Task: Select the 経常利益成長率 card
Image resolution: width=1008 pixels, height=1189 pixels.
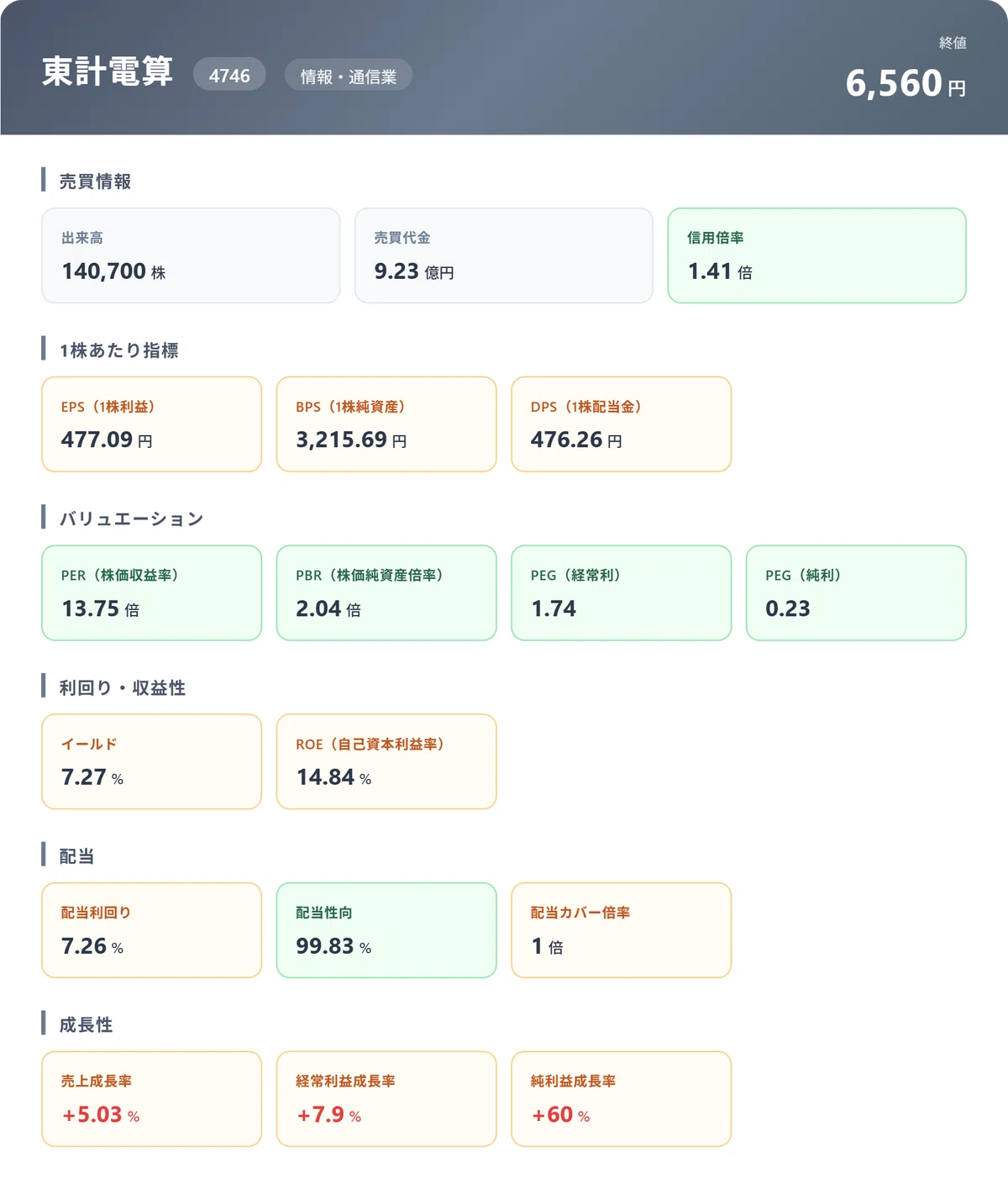Action: (x=386, y=1099)
